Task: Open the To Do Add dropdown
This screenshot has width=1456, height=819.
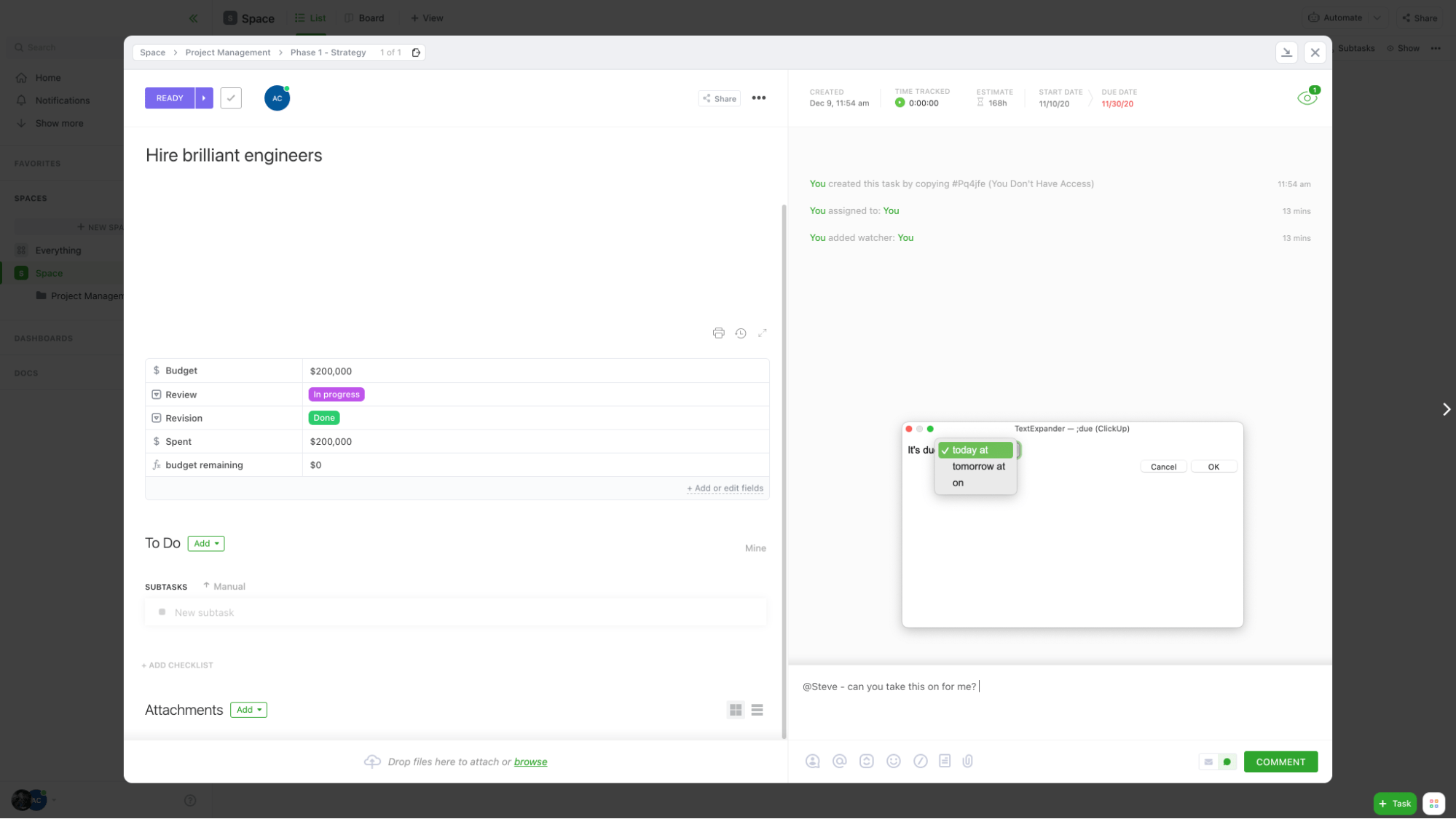Action: tap(206, 543)
